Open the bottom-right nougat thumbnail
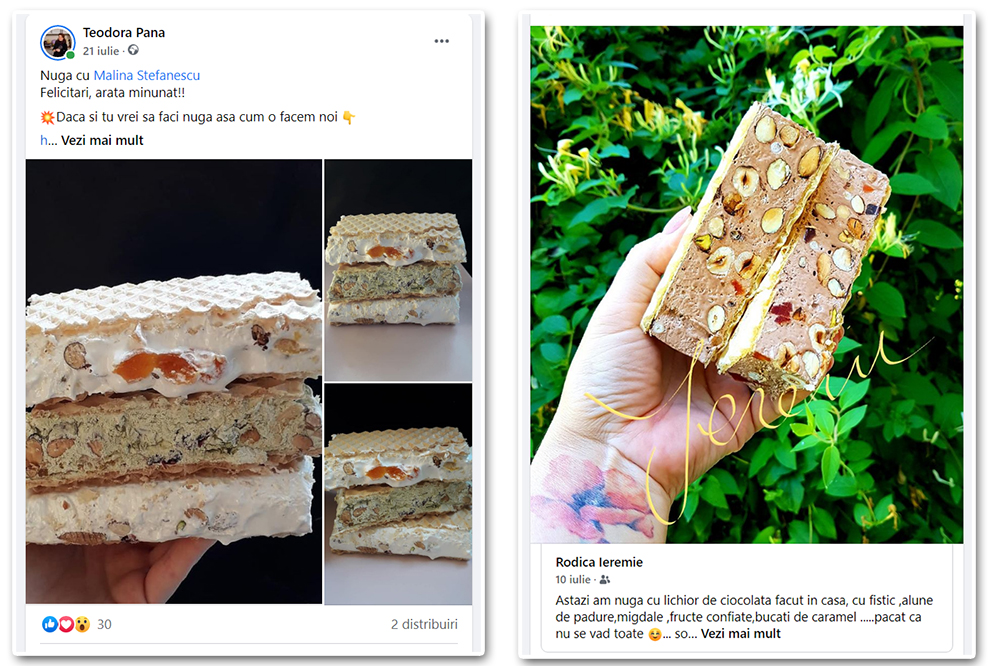This screenshot has width=1000, height=666. coord(398,494)
